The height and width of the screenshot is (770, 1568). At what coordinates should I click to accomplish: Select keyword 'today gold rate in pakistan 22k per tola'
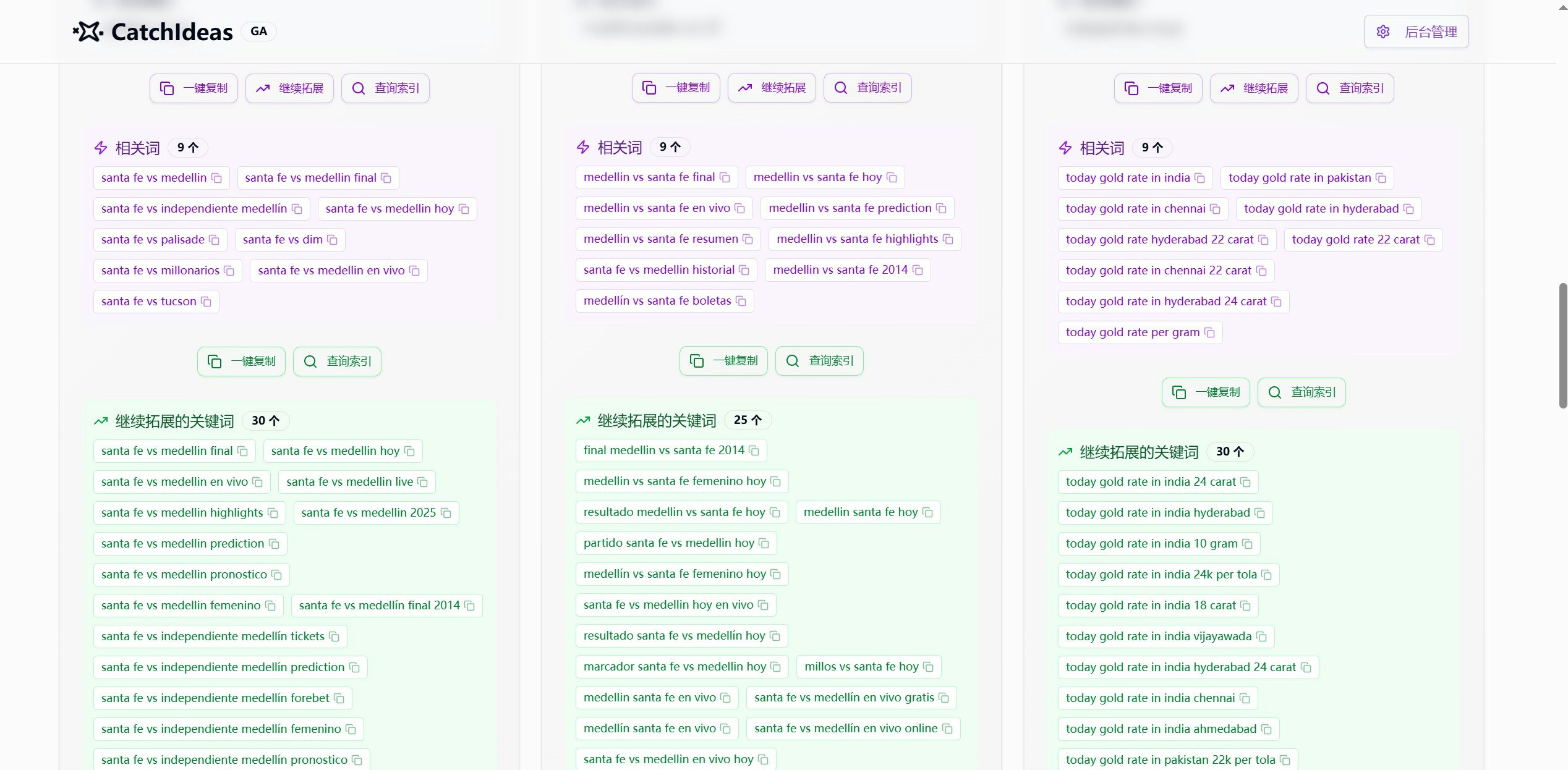pyautogui.click(x=1178, y=760)
